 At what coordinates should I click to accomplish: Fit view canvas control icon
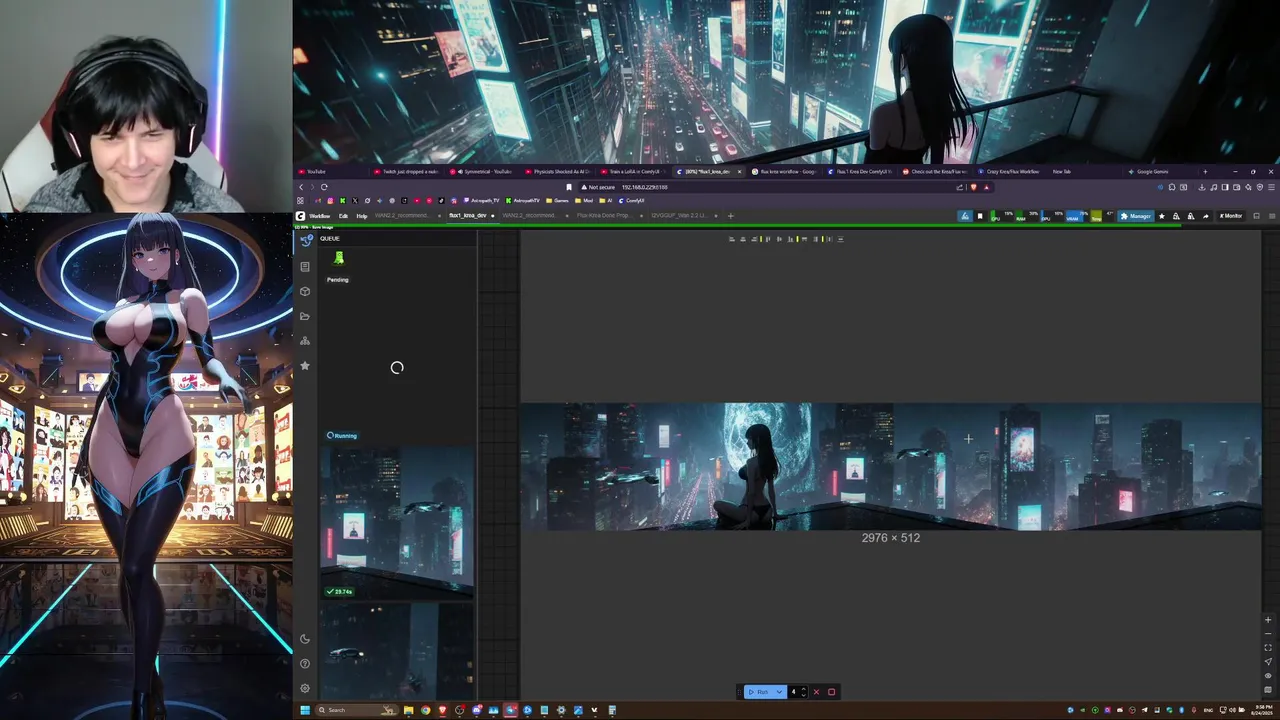click(1268, 648)
